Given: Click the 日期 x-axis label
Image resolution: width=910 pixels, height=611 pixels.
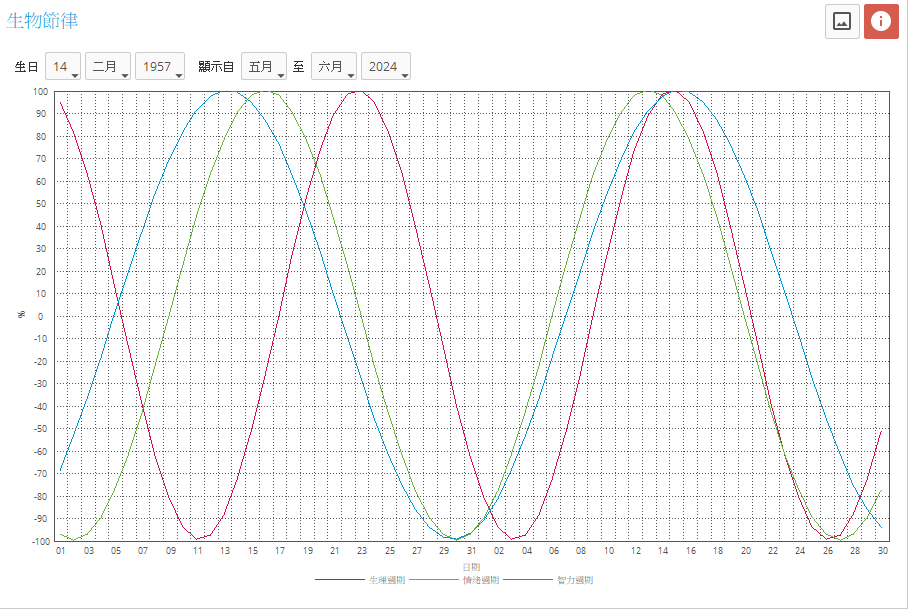Looking at the screenshot, I should [471, 566].
